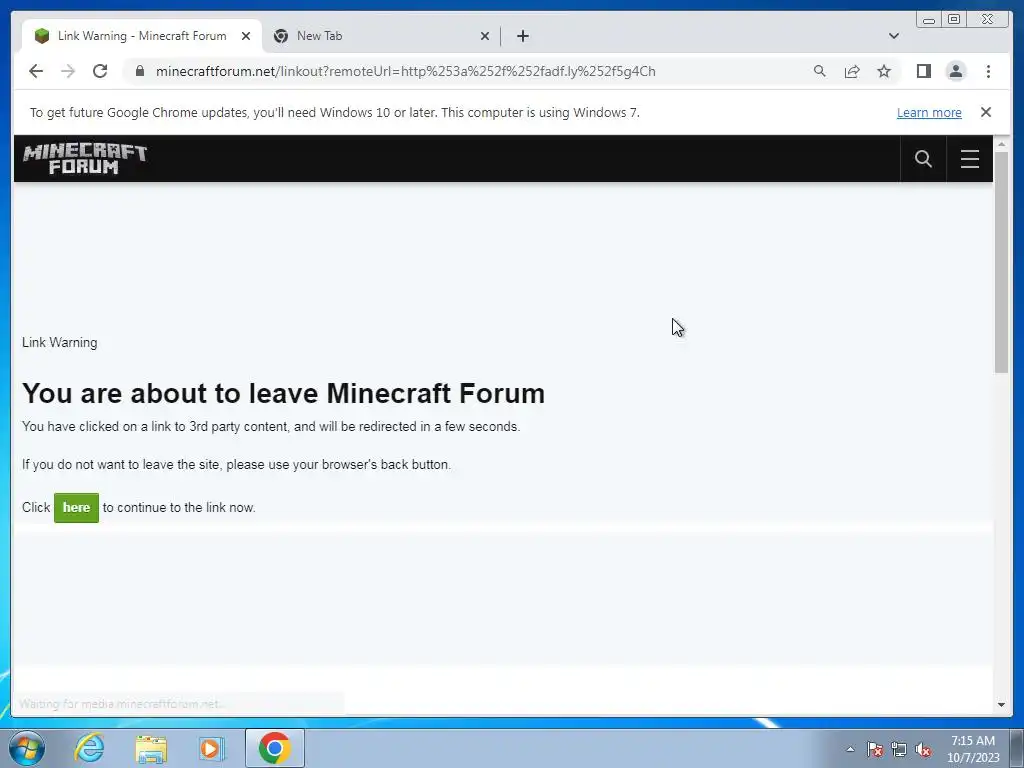Screen dimensions: 1024x768
Task: Open the Minecraft Forum search icon
Action: (x=923, y=159)
